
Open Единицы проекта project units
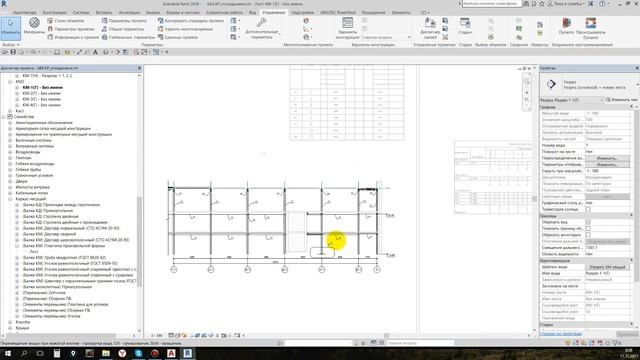point(178,37)
